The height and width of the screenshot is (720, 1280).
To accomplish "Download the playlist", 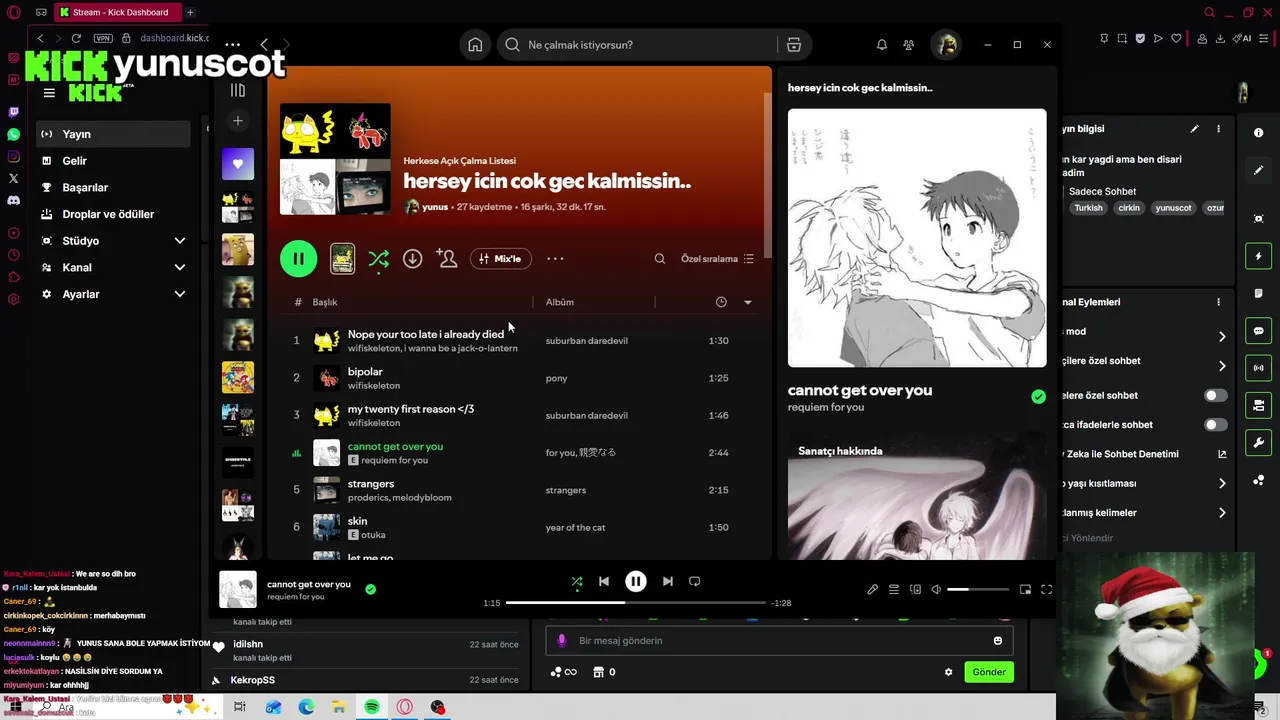I will click(x=412, y=259).
